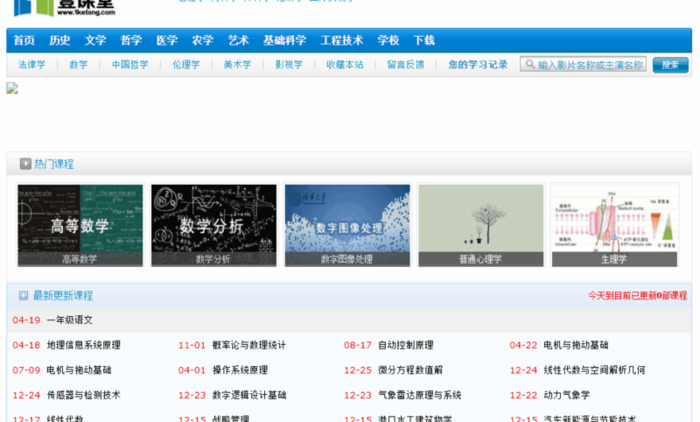Focus the search input field
Screen dimensions: 700x422
pyautogui.click(x=583, y=64)
